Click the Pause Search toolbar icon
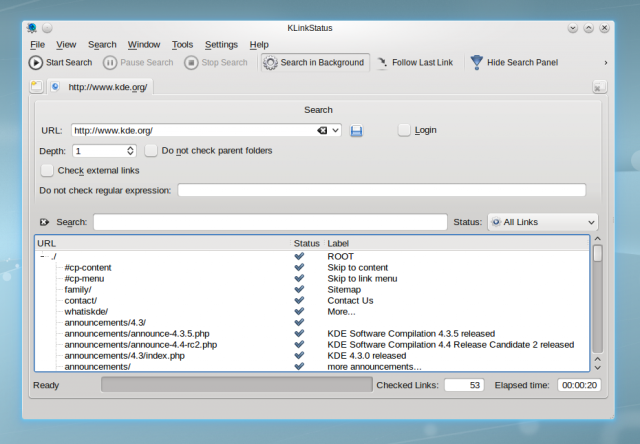 point(110,63)
